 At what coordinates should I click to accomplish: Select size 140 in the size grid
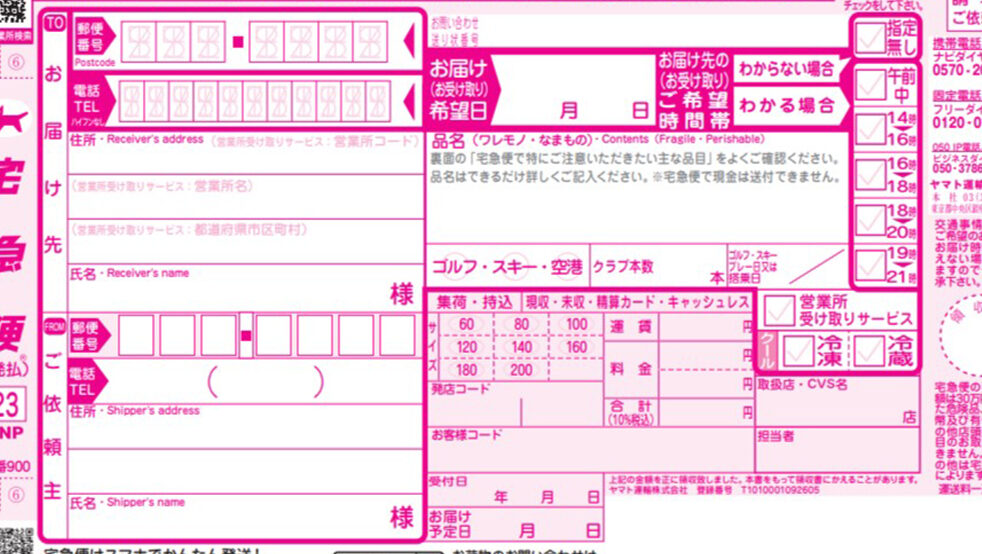coord(521,347)
